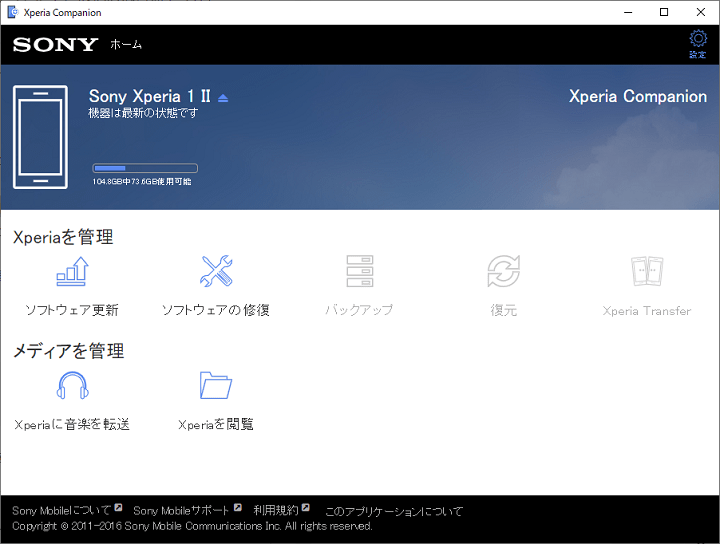The height and width of the screenshot is (544, 720).
Task: Click the Xperiaに音楽を転送 label
Action: click(x=72, y=424)
